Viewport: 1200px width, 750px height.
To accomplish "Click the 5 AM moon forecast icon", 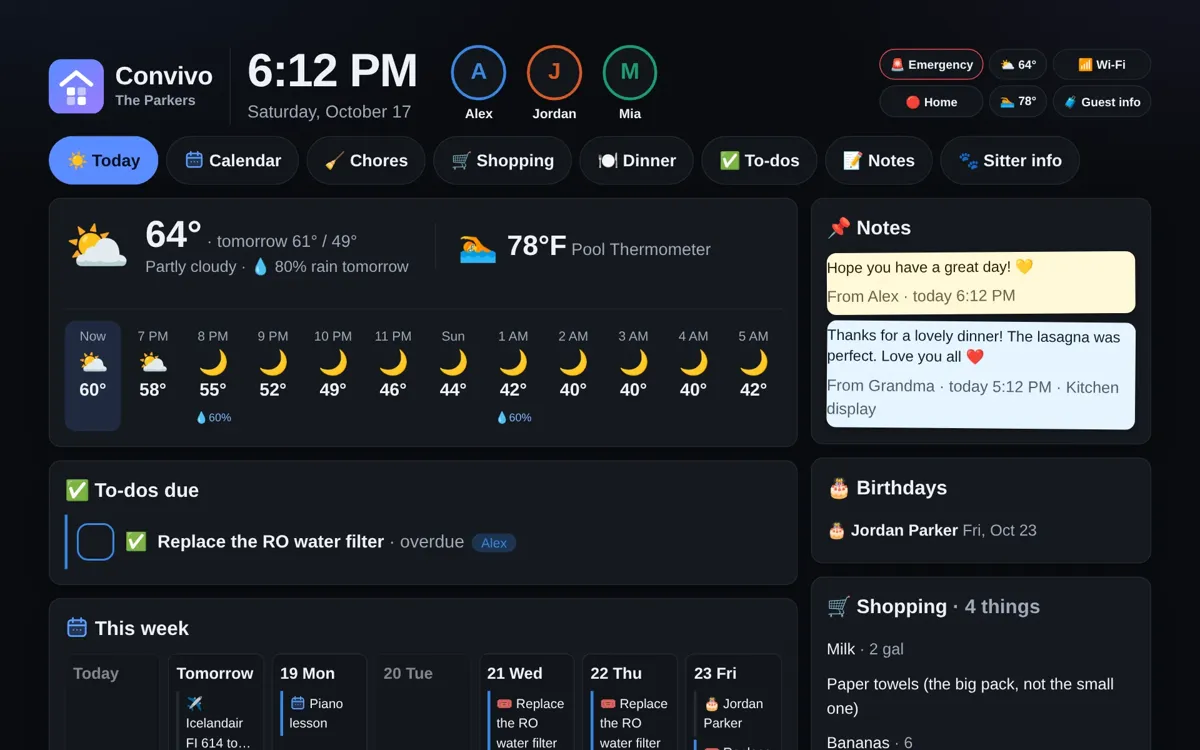I will pyautogui.click(x=753, y=362).
